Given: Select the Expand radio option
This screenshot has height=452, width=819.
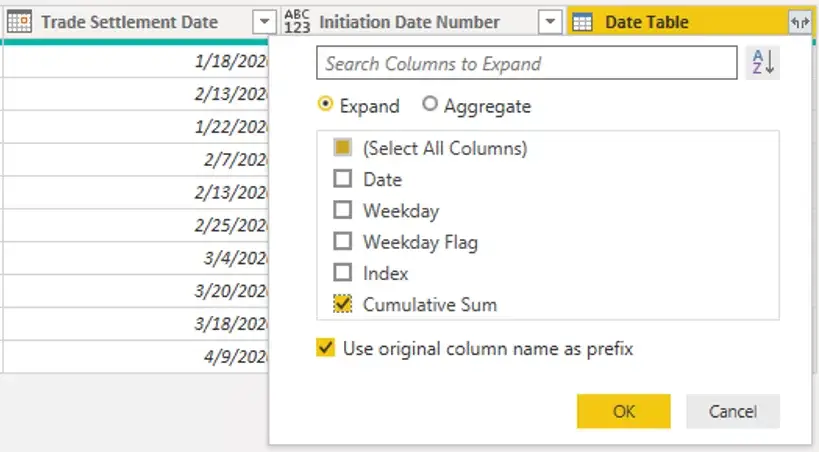Looking at the screenshot, I should 325,104.
